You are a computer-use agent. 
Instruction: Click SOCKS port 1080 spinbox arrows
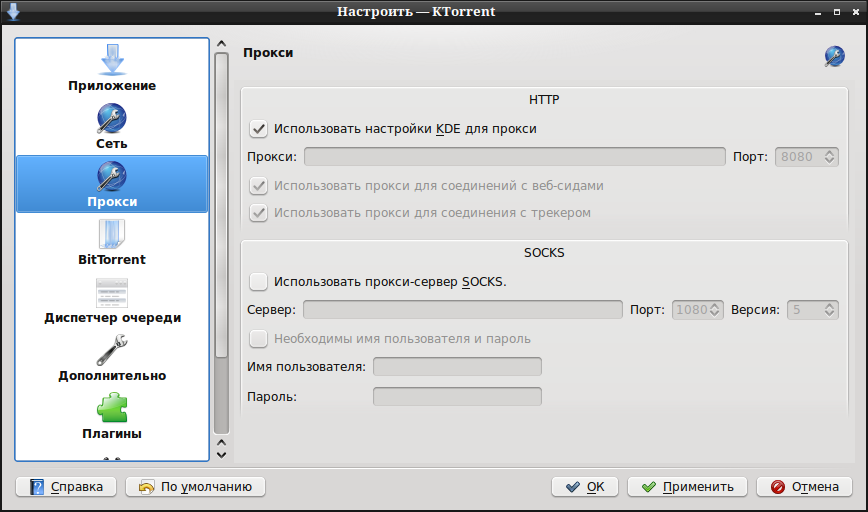click(715, 309)
